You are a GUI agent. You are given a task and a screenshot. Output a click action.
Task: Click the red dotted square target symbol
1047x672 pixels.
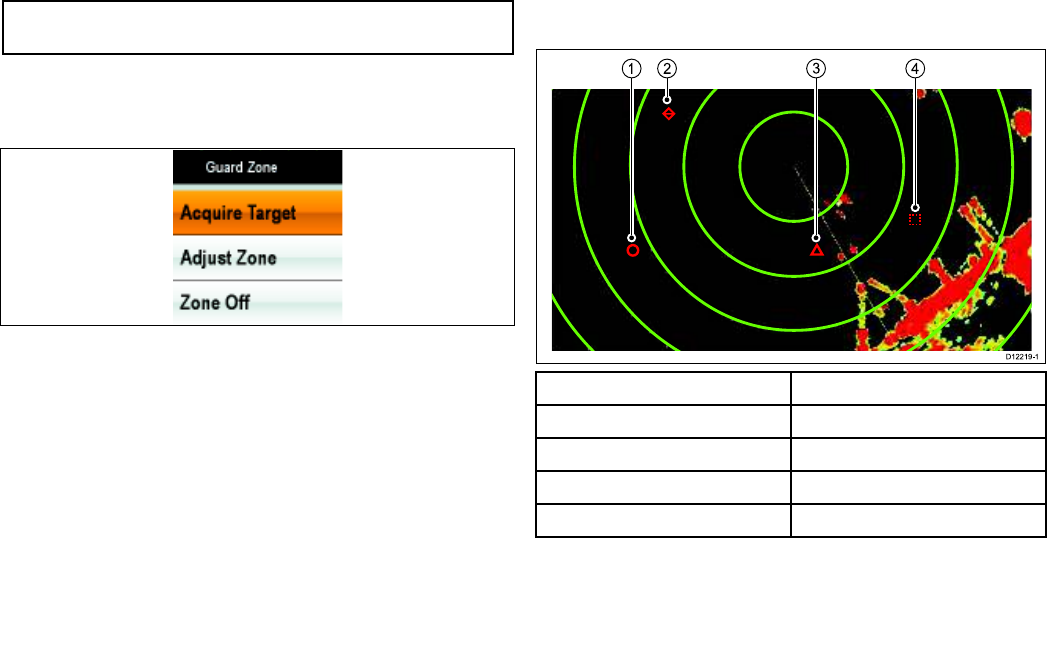point(915,219)
